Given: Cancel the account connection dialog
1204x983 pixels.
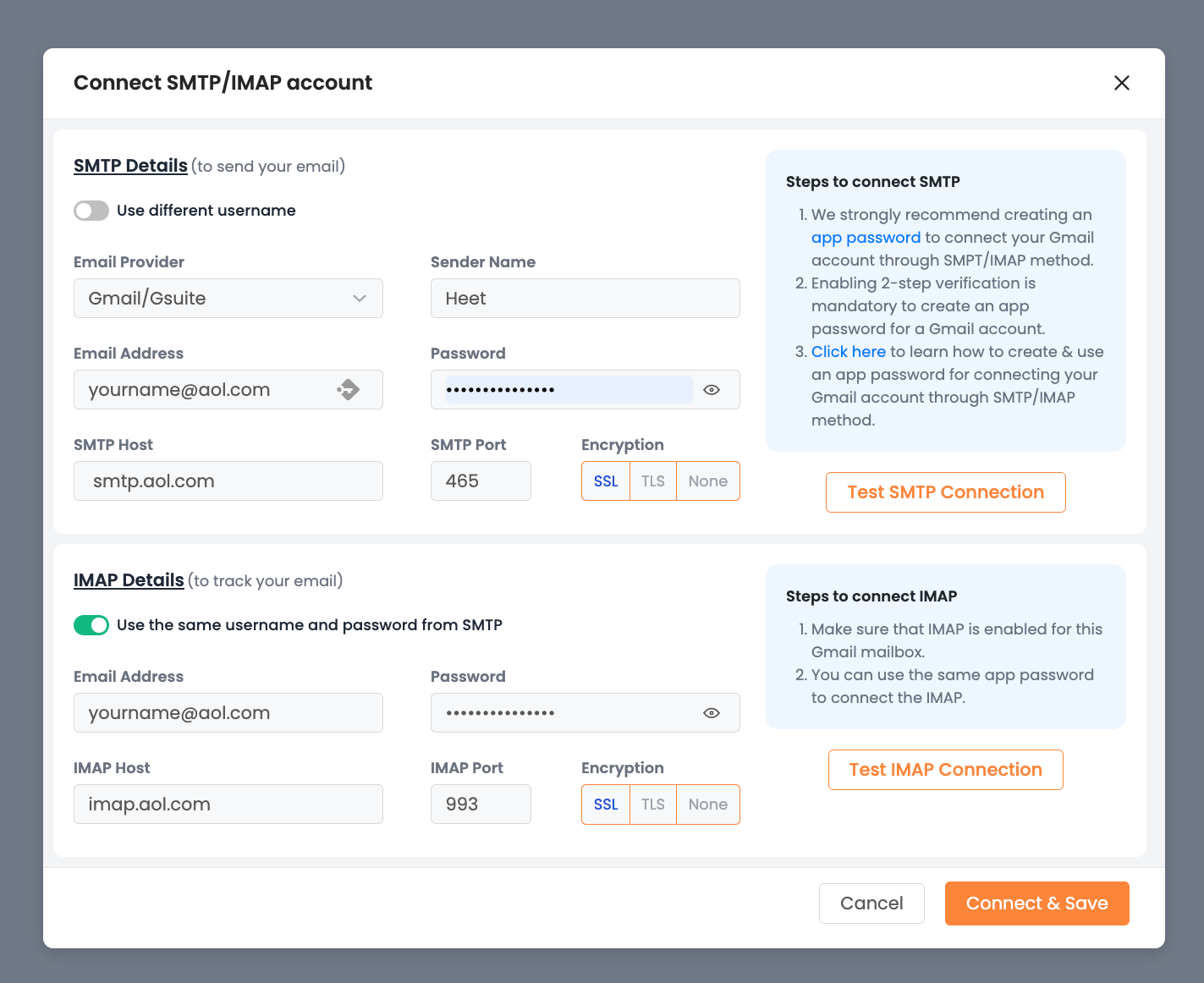Looking at the screenshot, I should pyautogui.click(x=871, y=903).
